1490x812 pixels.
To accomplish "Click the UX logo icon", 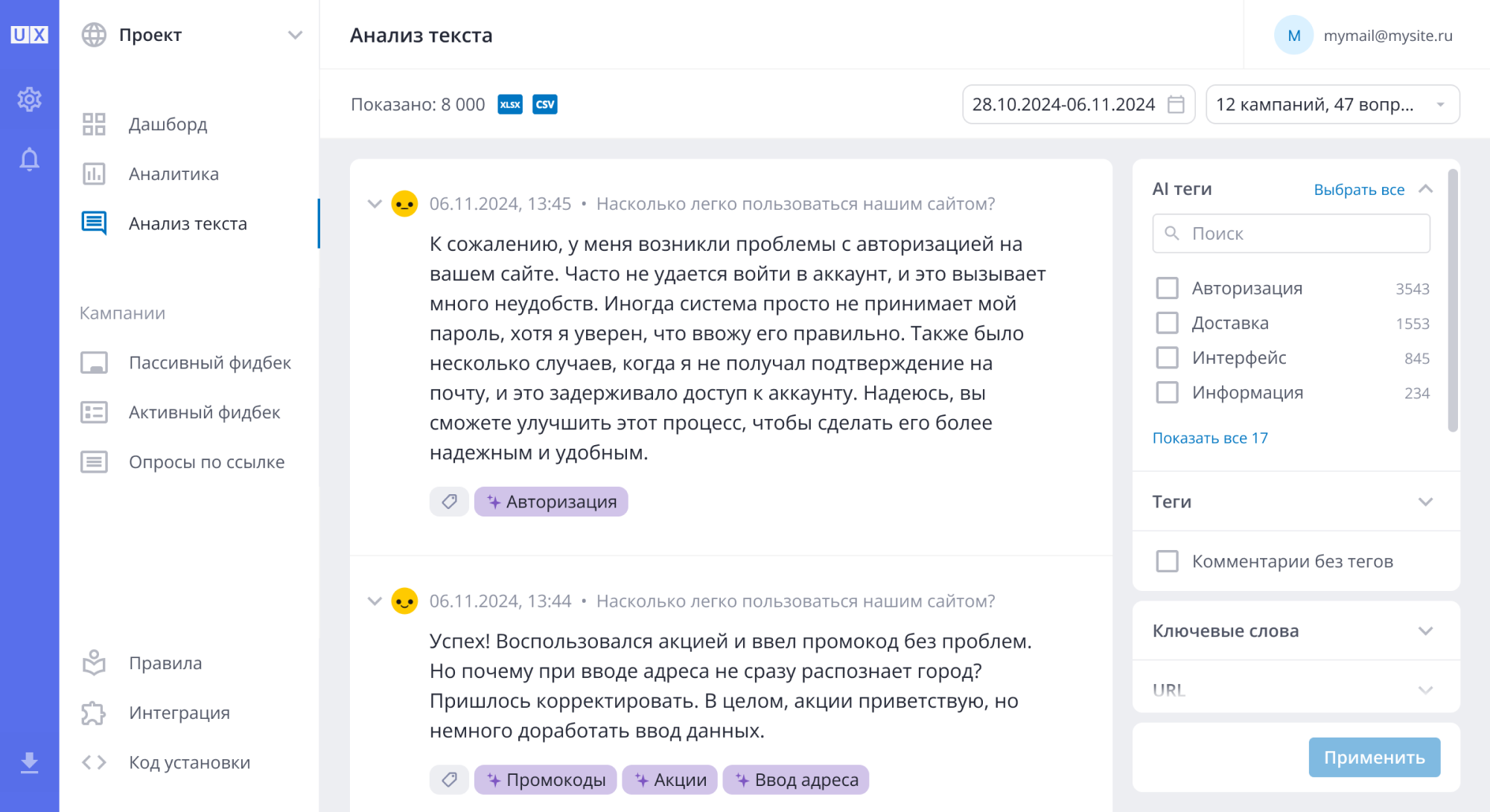I will tap(29, 35).
